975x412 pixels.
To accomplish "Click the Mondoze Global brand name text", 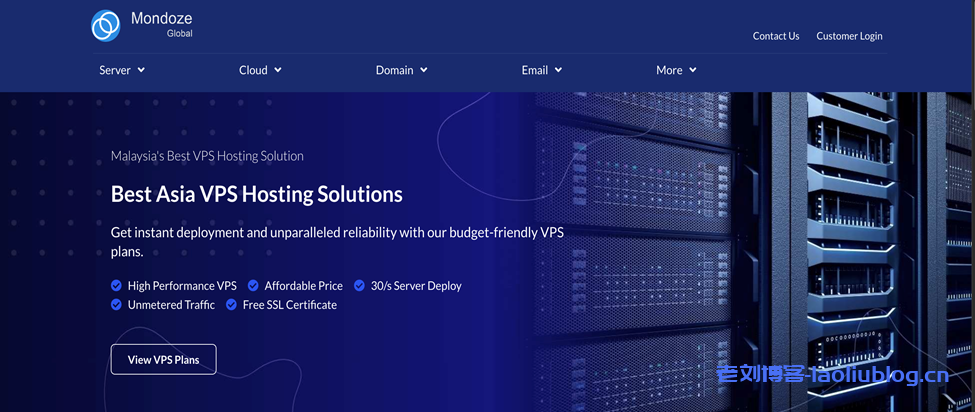I will [x=161, y=24].
